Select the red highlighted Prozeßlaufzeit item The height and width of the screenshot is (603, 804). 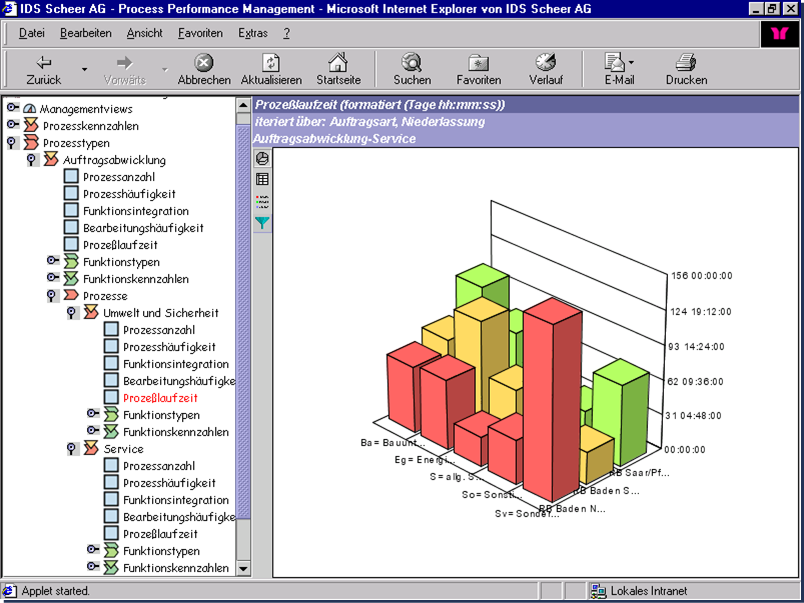[x=160, y=397]
